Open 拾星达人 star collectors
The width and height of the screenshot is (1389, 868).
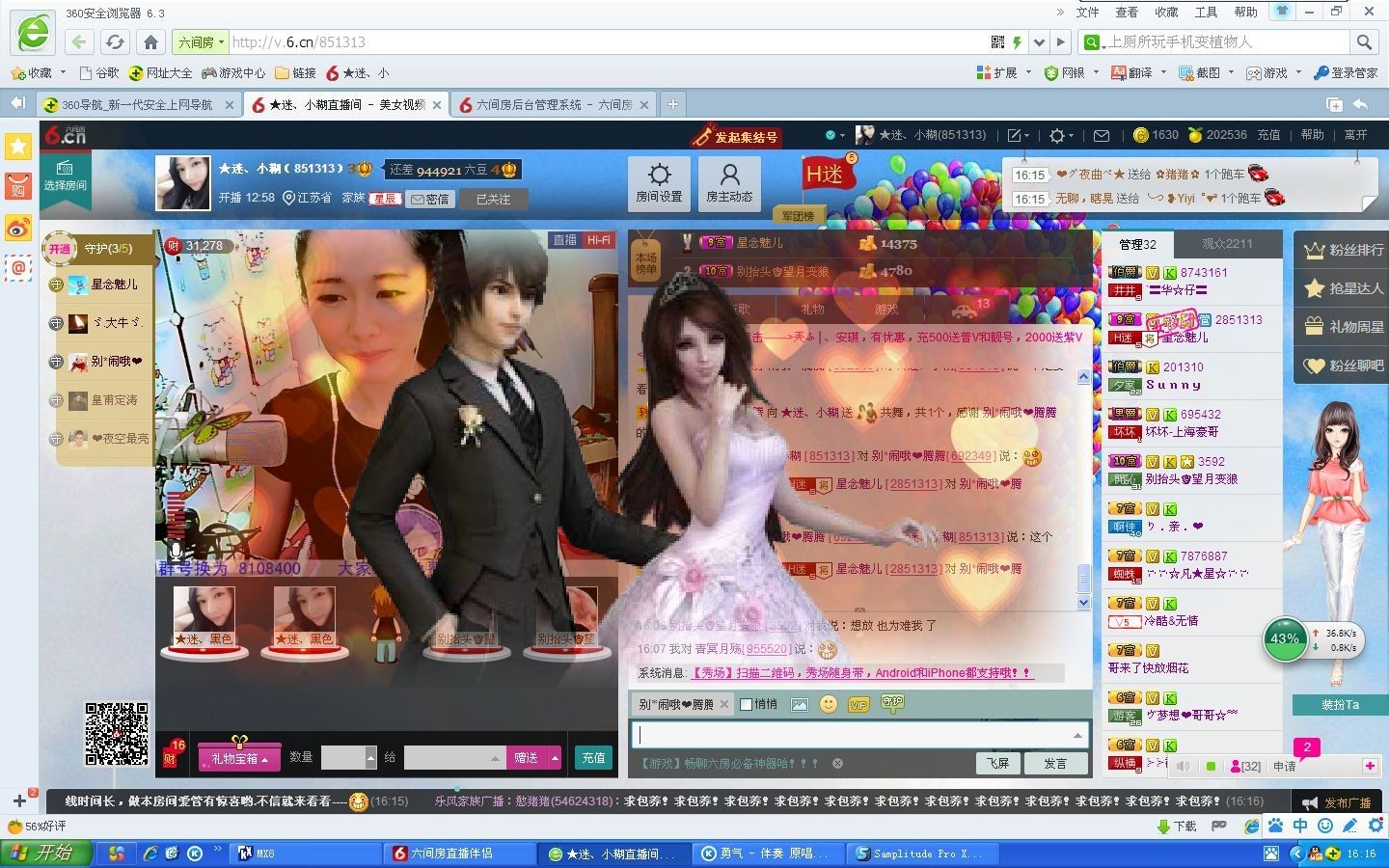point(1344,288)
